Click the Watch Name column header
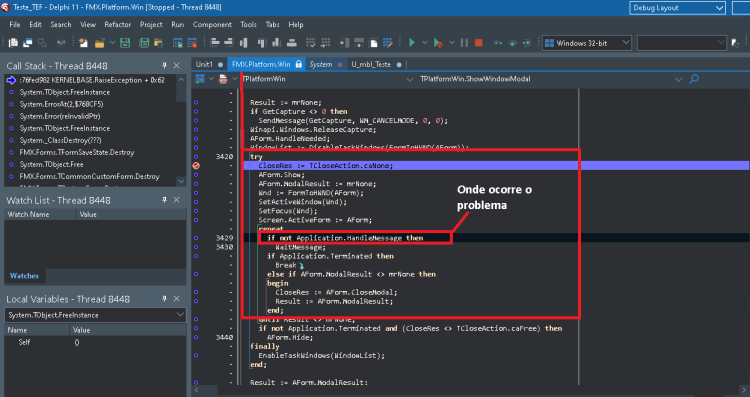 coord(40,214)
